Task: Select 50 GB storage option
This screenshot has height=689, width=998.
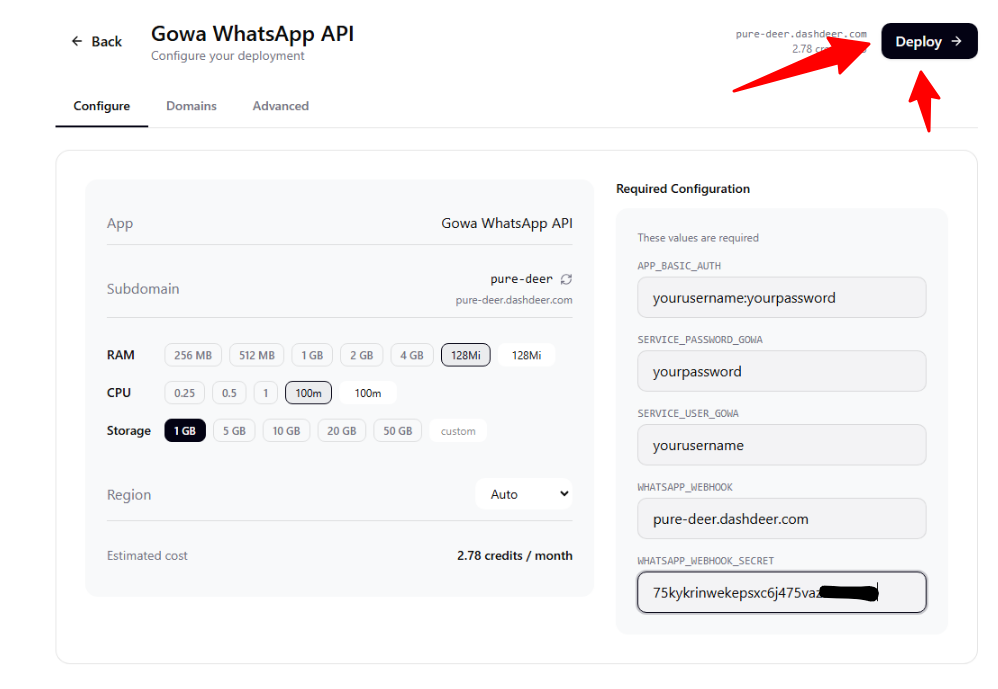Action: click(x=398, y=431)
